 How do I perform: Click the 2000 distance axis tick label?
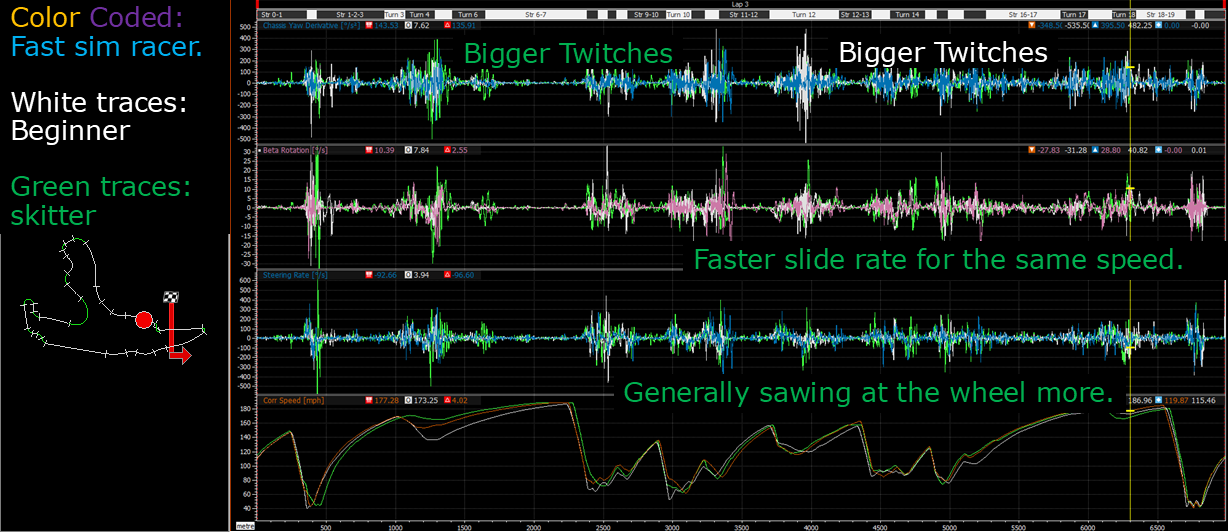(x=532, y=525)
